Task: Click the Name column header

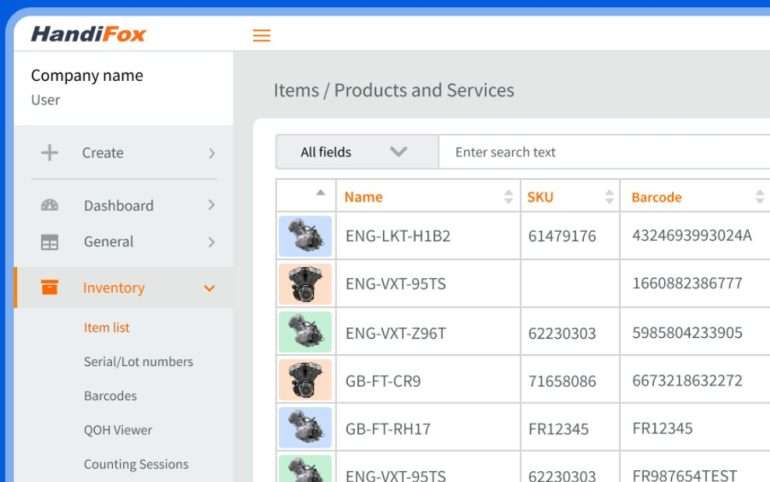Action: click(363, 197)
